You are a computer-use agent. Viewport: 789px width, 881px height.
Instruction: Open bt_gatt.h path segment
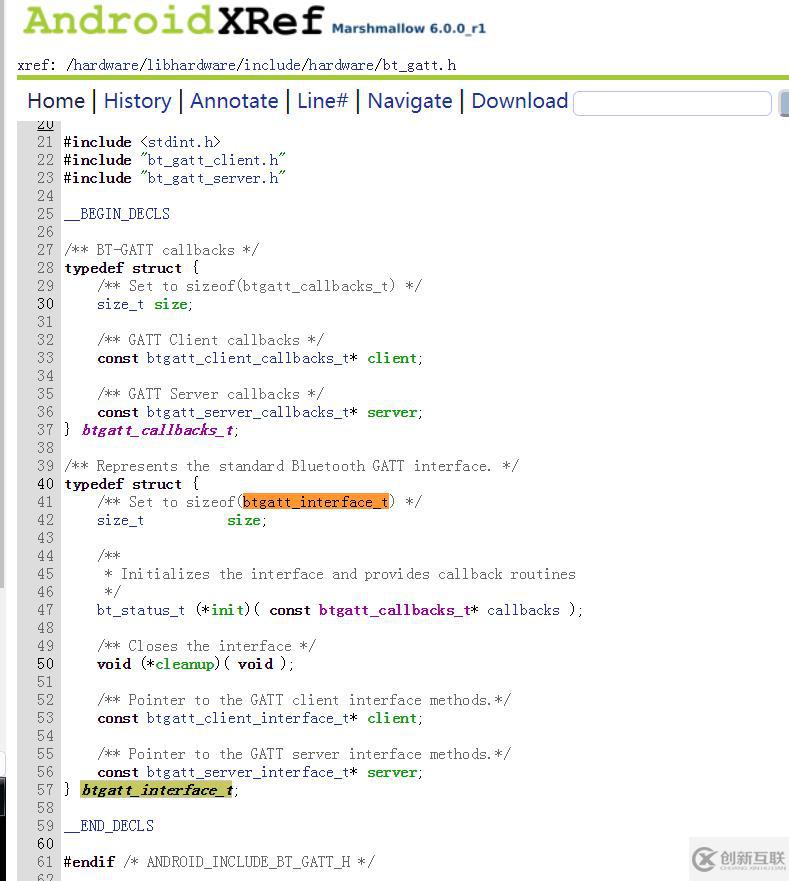419,65
